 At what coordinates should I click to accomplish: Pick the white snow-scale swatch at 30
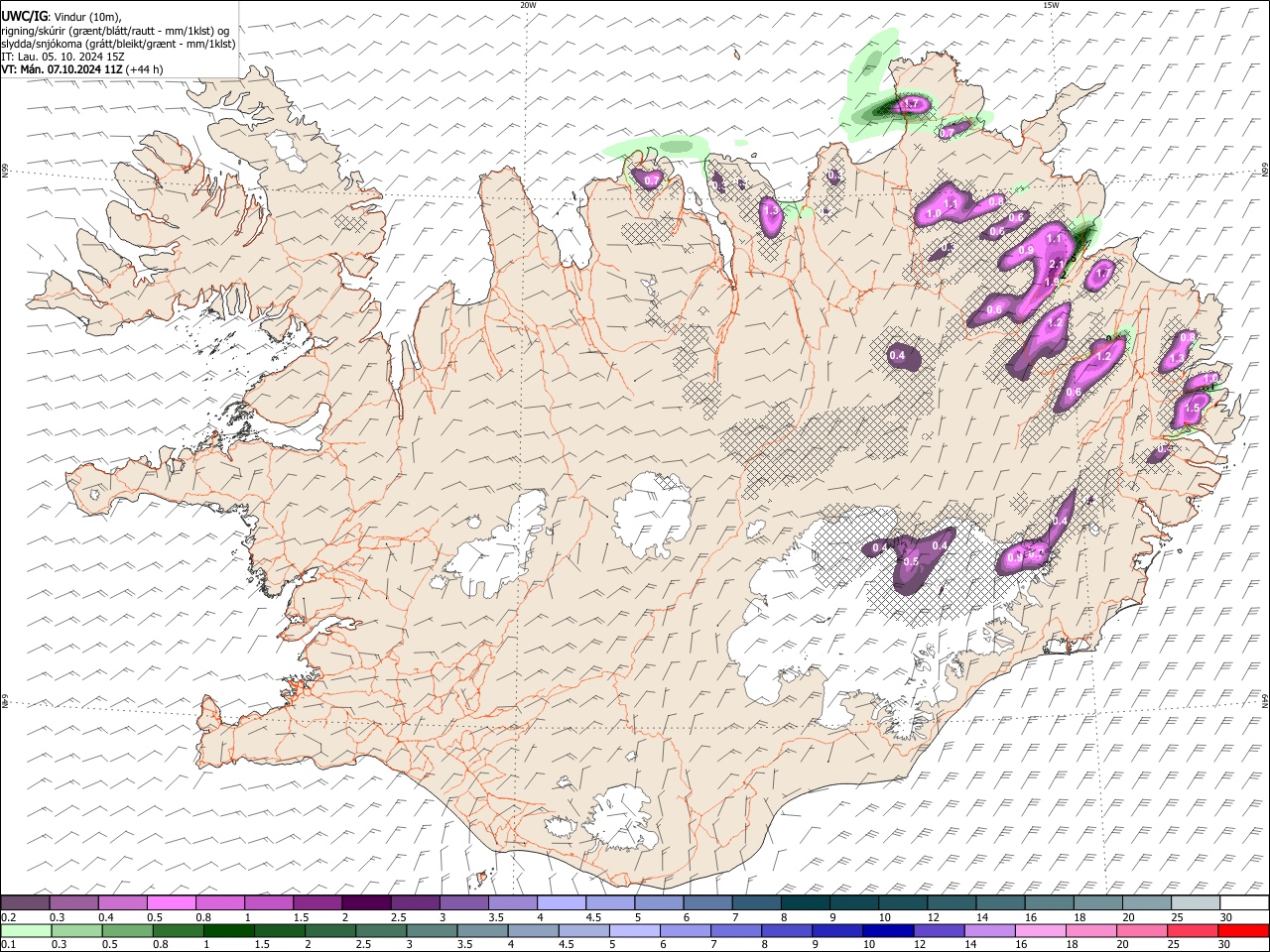pyautogui.click(x=1243, y=903)
